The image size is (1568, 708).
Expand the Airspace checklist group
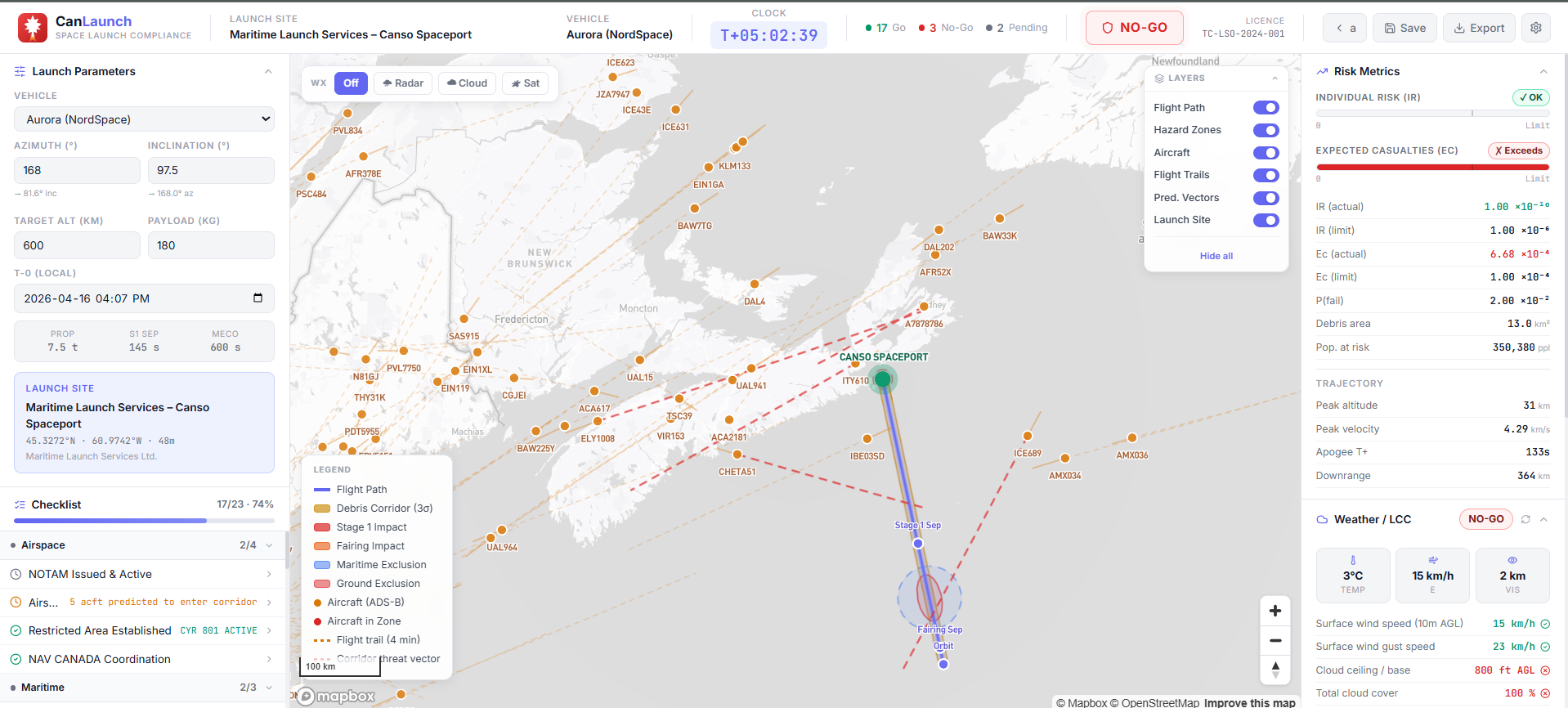point(269,545)
